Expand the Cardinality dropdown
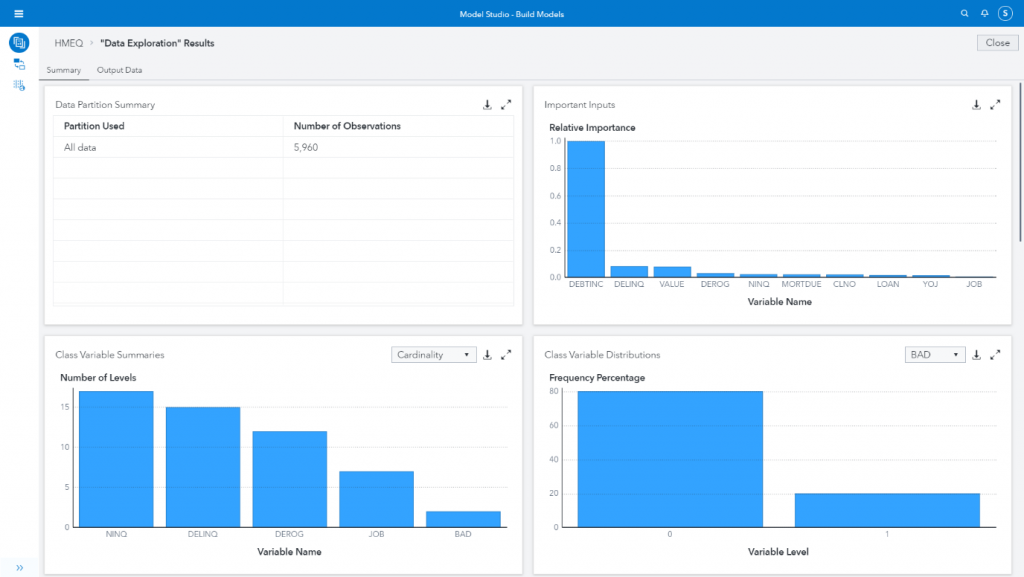This screenshot has height=577, width=1024. [x=434, y=354]
